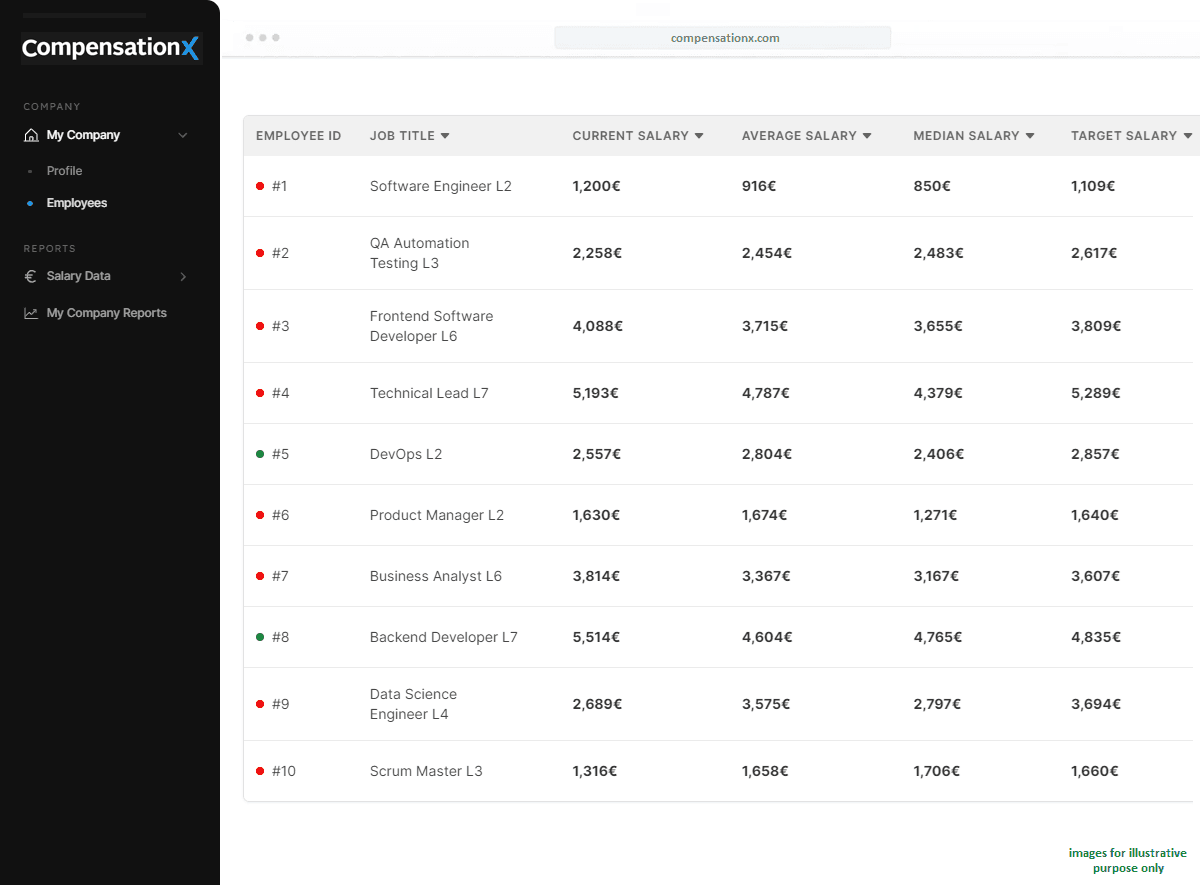Click the green status dot for employee #8

coord(260,637)
